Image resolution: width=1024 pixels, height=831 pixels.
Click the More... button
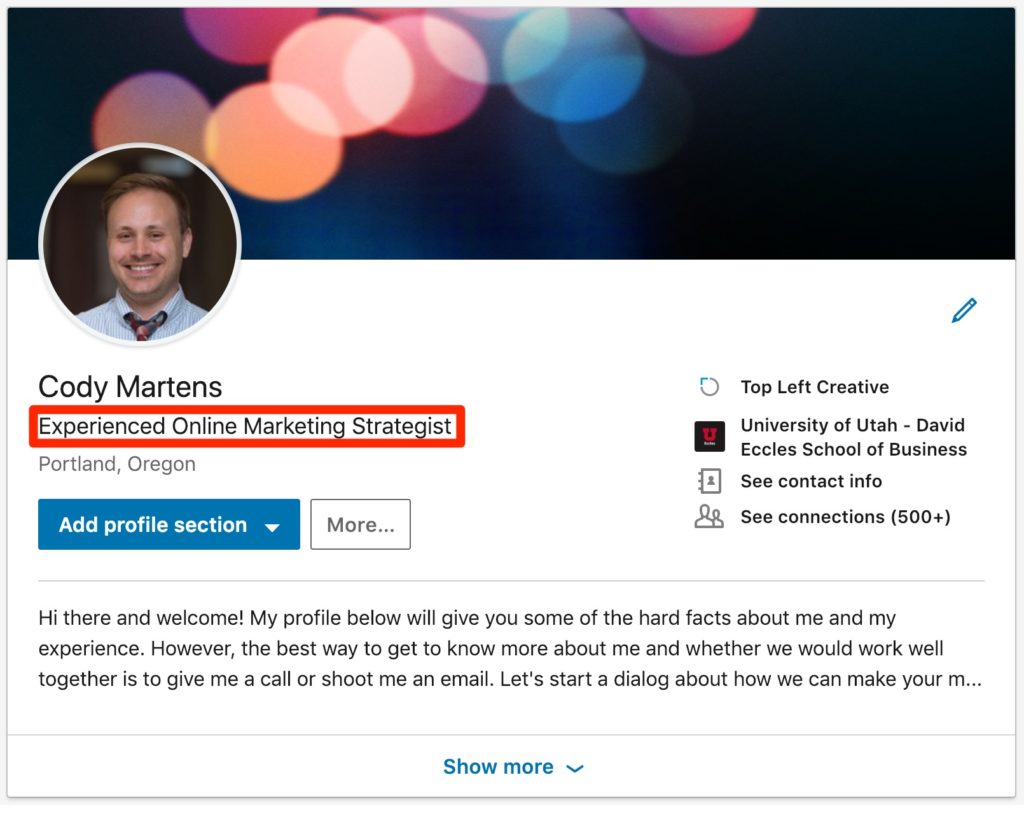[x=360, y=525]
